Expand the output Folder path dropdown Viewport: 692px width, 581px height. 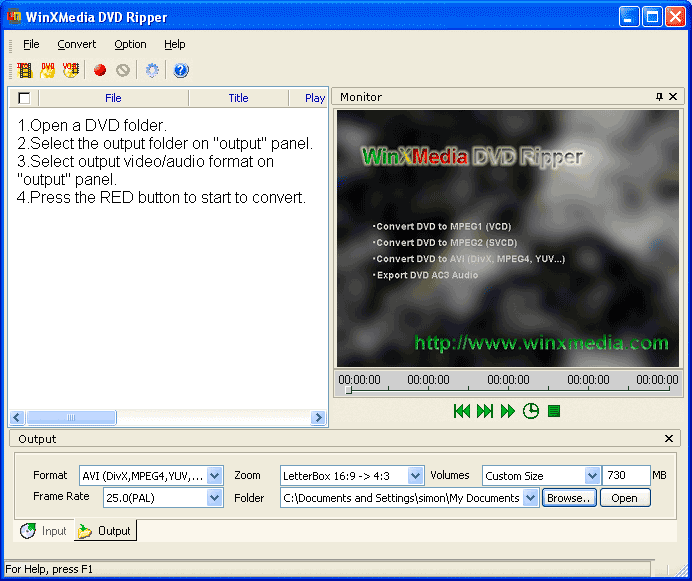(530, 498)
